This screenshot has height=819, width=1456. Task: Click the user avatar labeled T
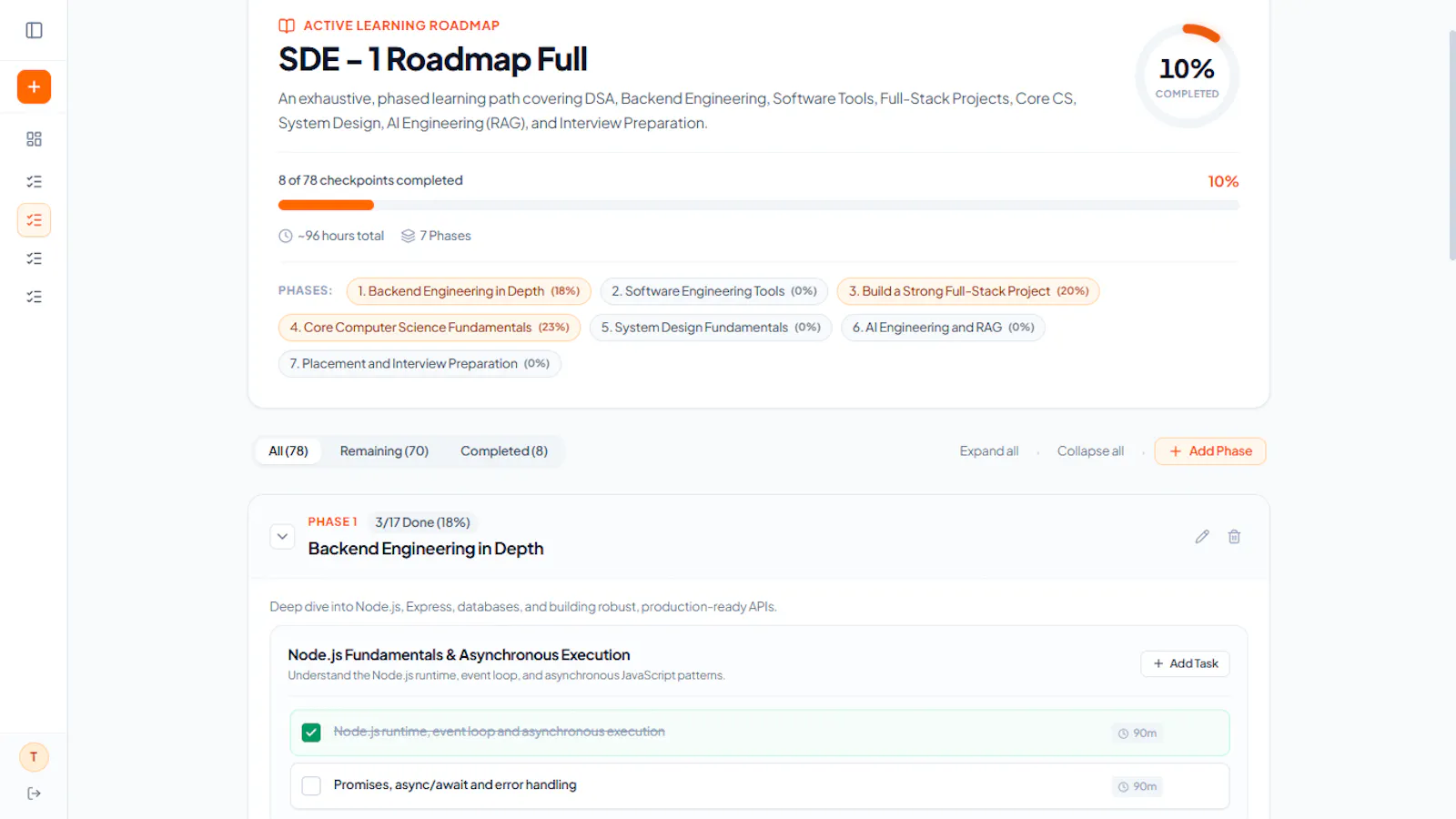pos(34,757)
